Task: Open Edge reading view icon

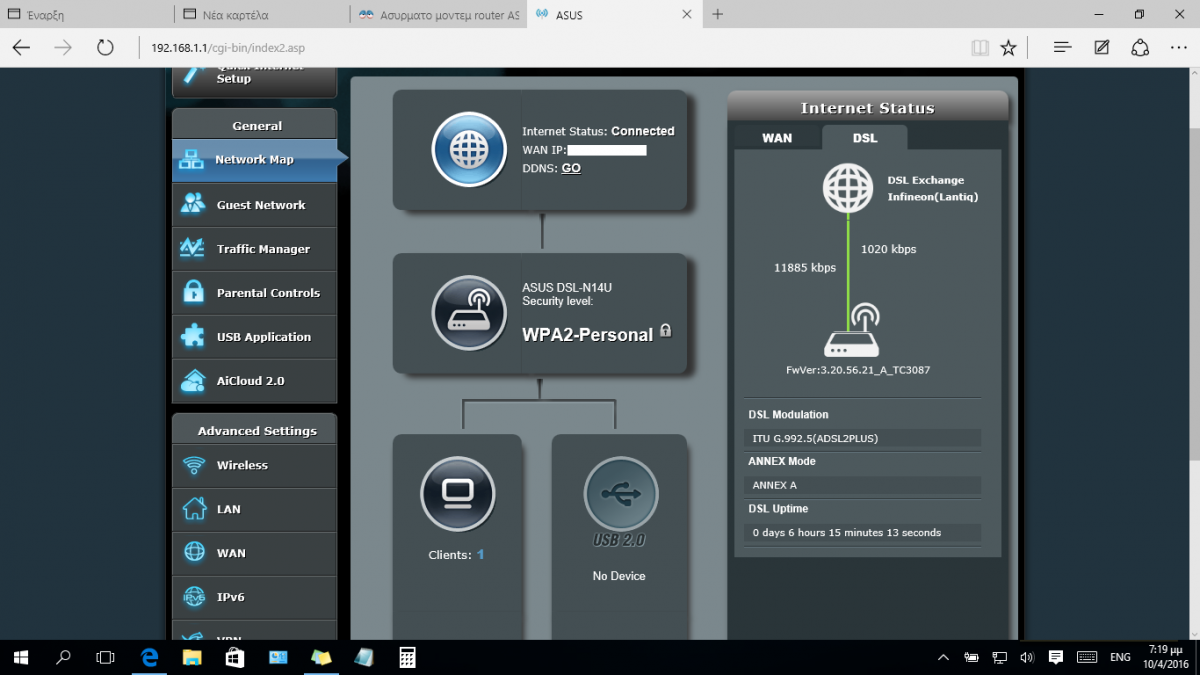Action: click(980, 47)
